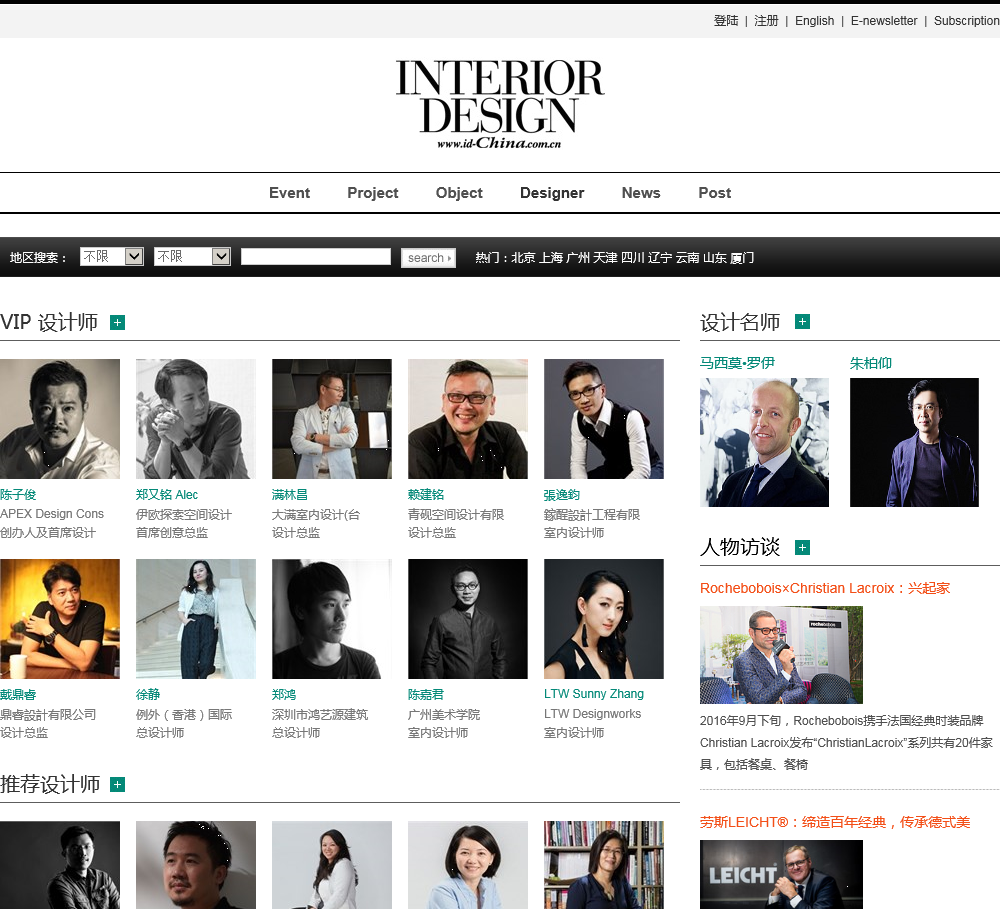1000x909 pixels.
Task: Open the second 不限 region dropdown
Action: 192,256
